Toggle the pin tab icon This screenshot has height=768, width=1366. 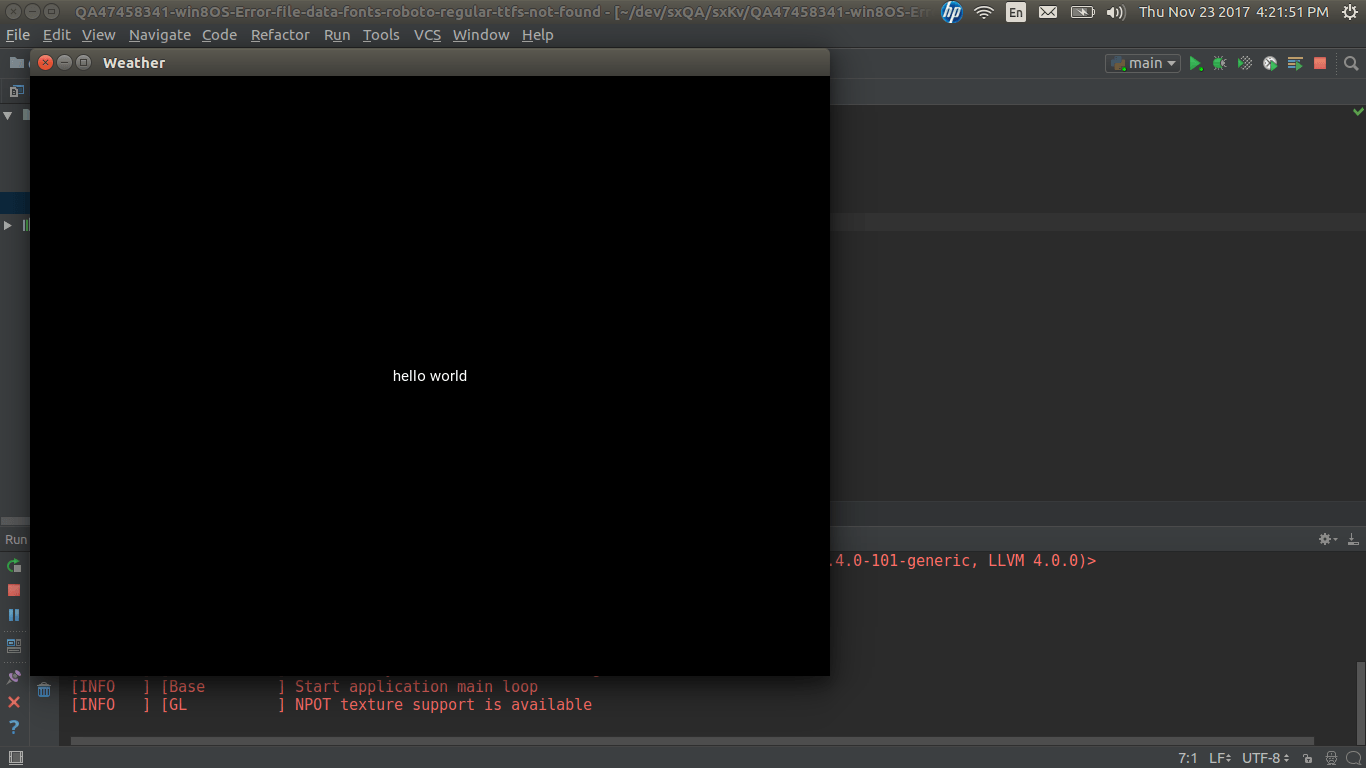(14, 677)
